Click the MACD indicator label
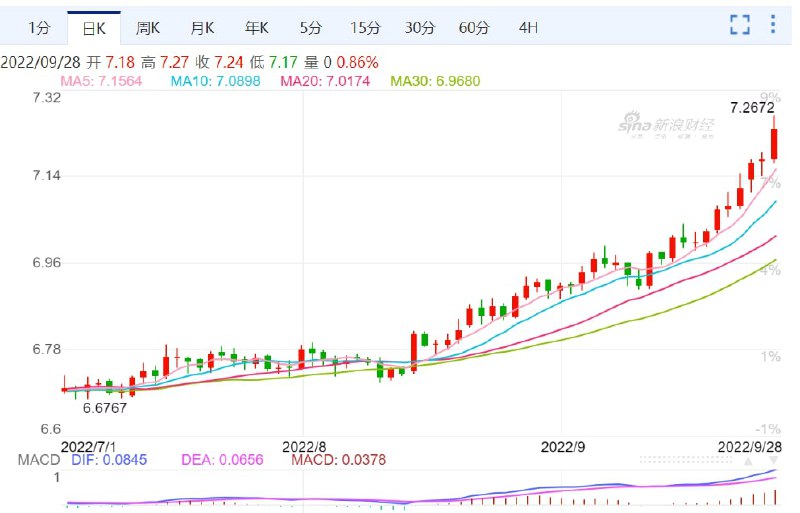800x513 pixels. point(39,460)
